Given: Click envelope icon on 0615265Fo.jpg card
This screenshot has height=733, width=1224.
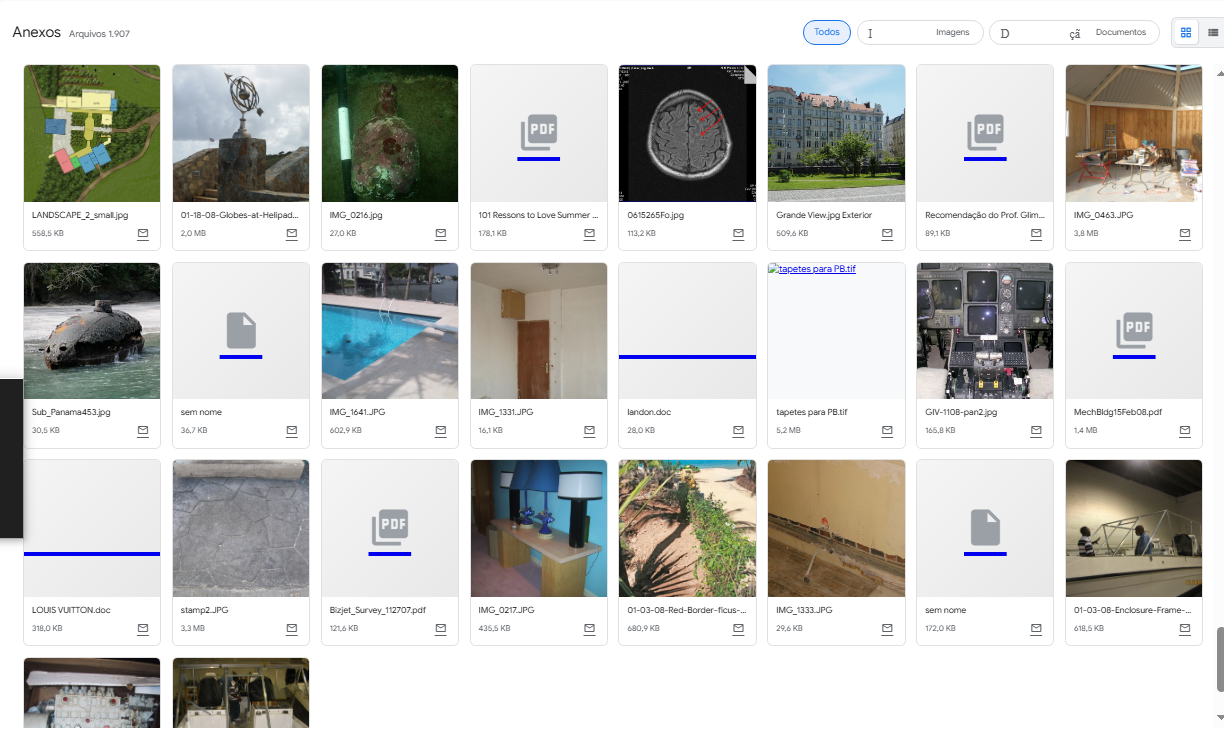Looking at the screenshot, I should point(738,234).
